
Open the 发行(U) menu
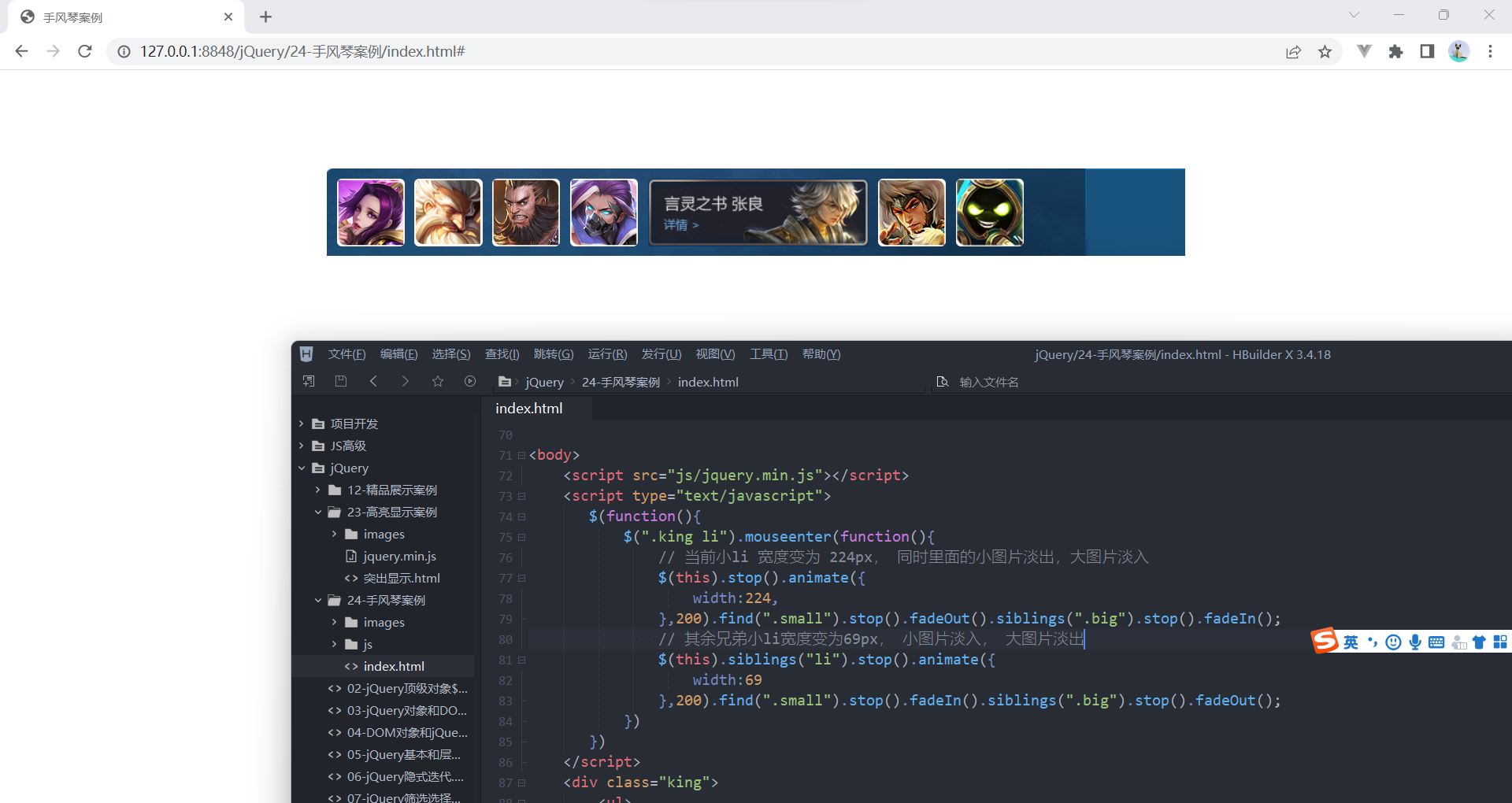pyautogui.click(x=661, y=354)
